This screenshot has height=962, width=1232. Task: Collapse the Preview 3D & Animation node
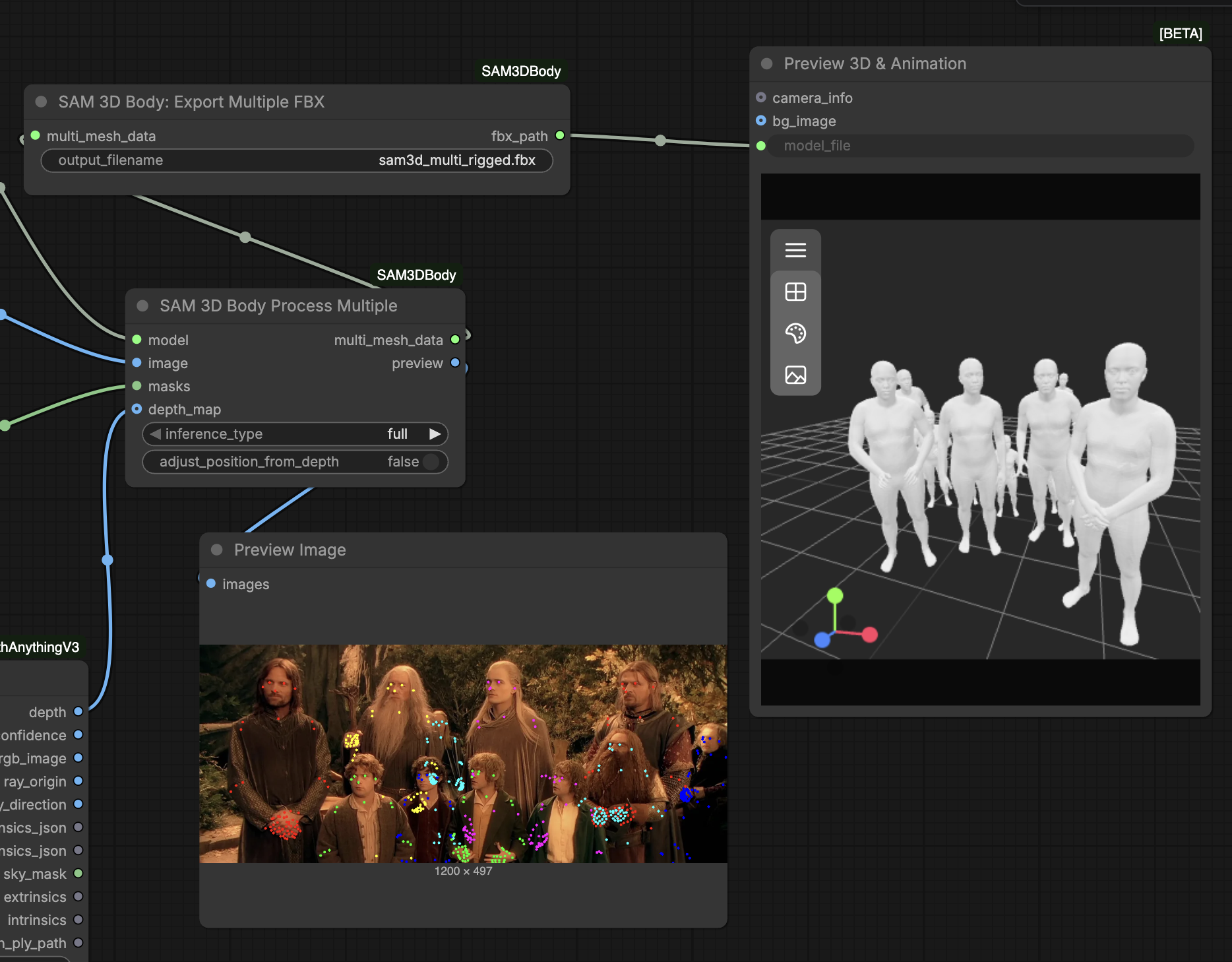[x=766, y=63]
